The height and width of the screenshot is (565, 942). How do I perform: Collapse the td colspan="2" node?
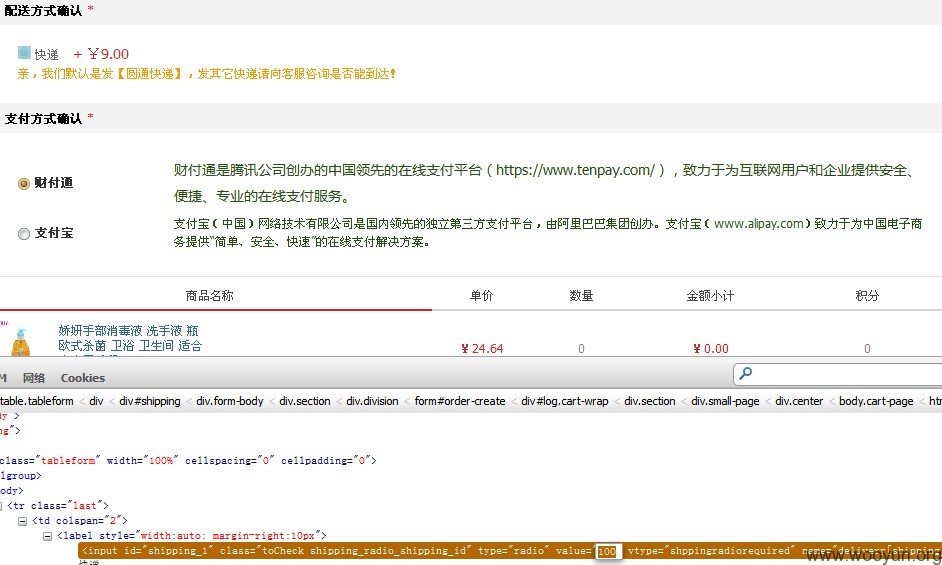(22, 521)
